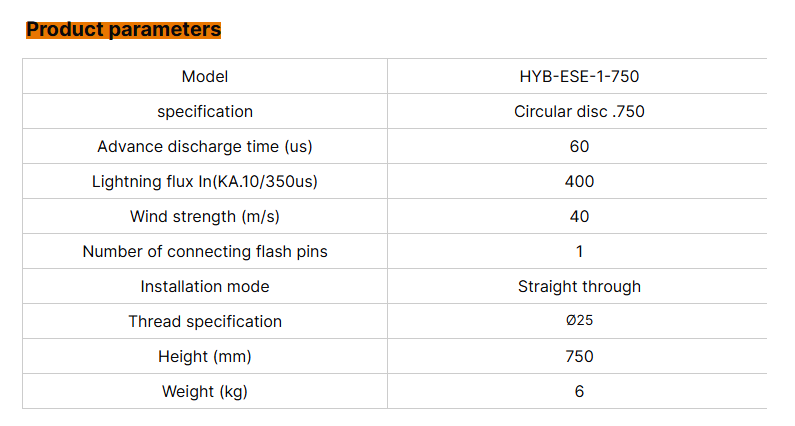Select the Model label cell
The width and height of the screenshot is (795, 426).
tap(205, 77)
